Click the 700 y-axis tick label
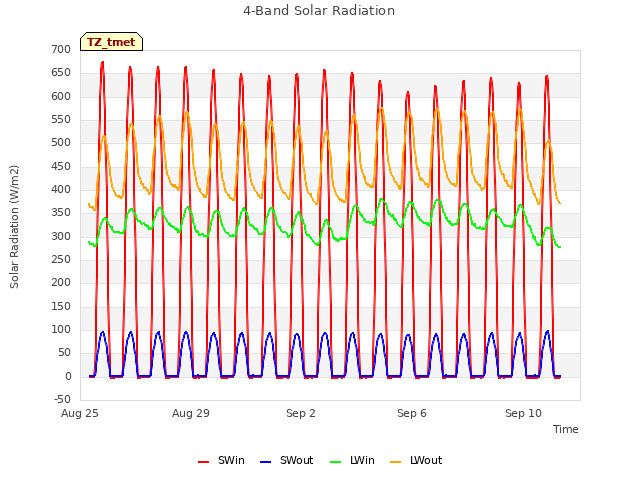The height and width of the screenshot is (480, 640). (61, 49)
